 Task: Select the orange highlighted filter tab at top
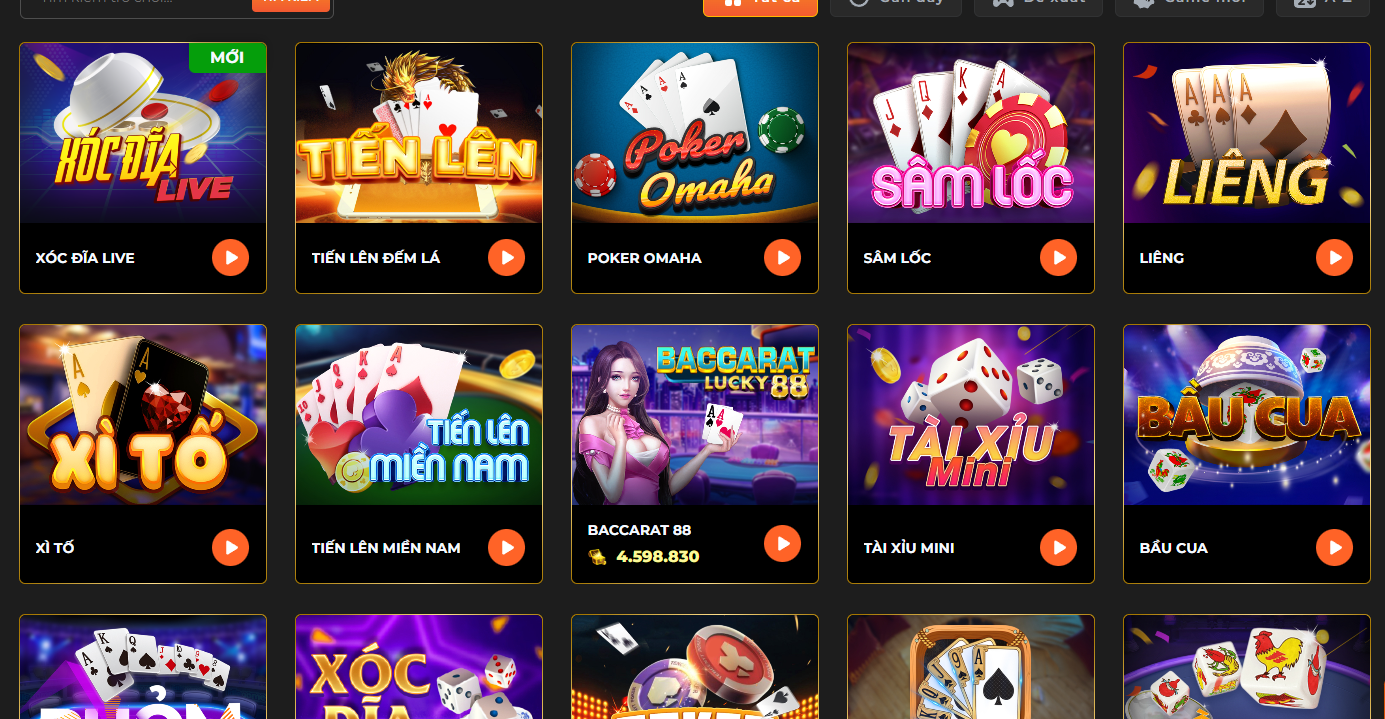pyautogui.click(x=760, y=4)
